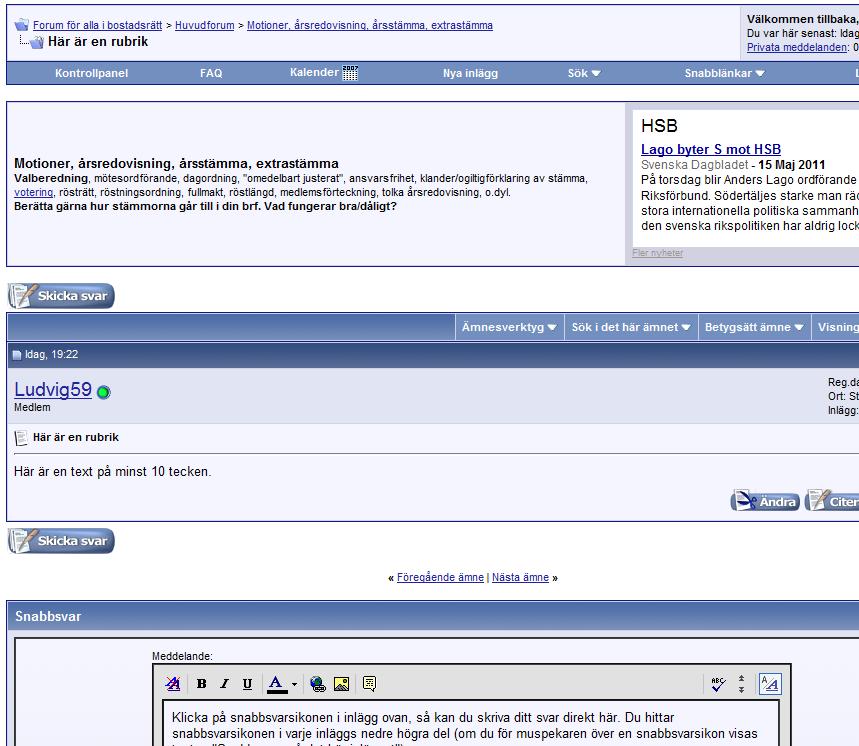Open Motioner, årsredovisning breadcrumb link
This screenshot has width=859, height=746.
click(x=370, y=25)
